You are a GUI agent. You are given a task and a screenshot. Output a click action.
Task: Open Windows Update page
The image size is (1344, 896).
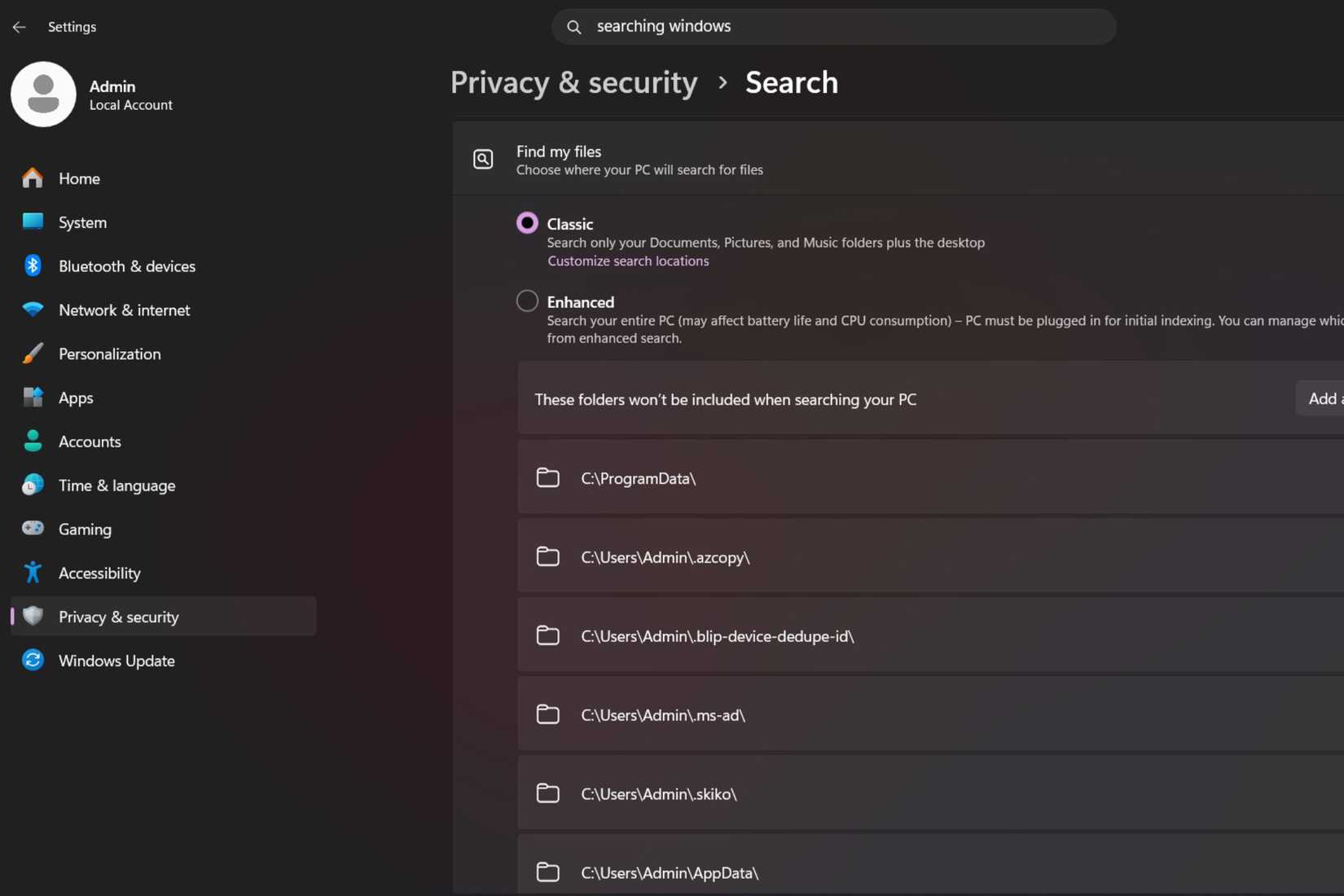[163, 661]
